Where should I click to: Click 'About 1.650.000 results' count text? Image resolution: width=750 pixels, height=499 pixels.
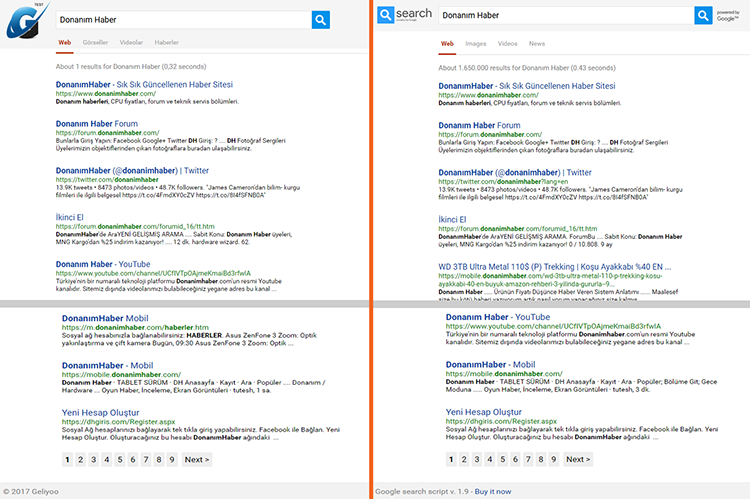527,68
